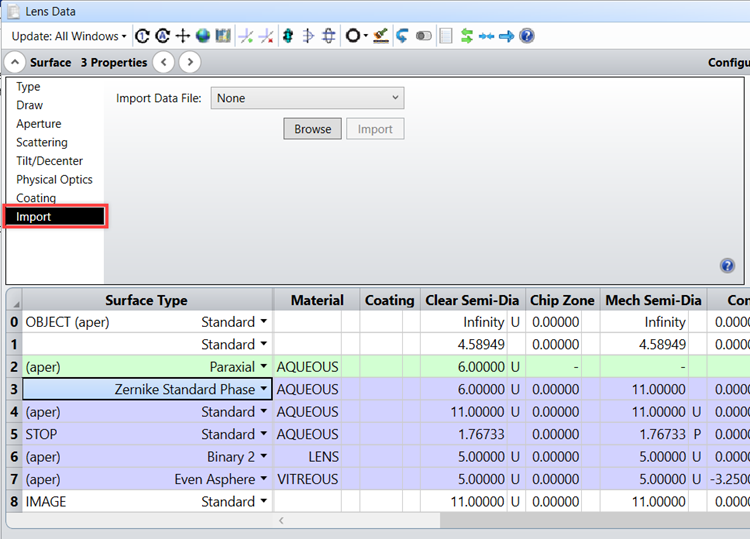Open the Tilt/Decenter properties page
The image size is (750, 539).
[49, 161]
